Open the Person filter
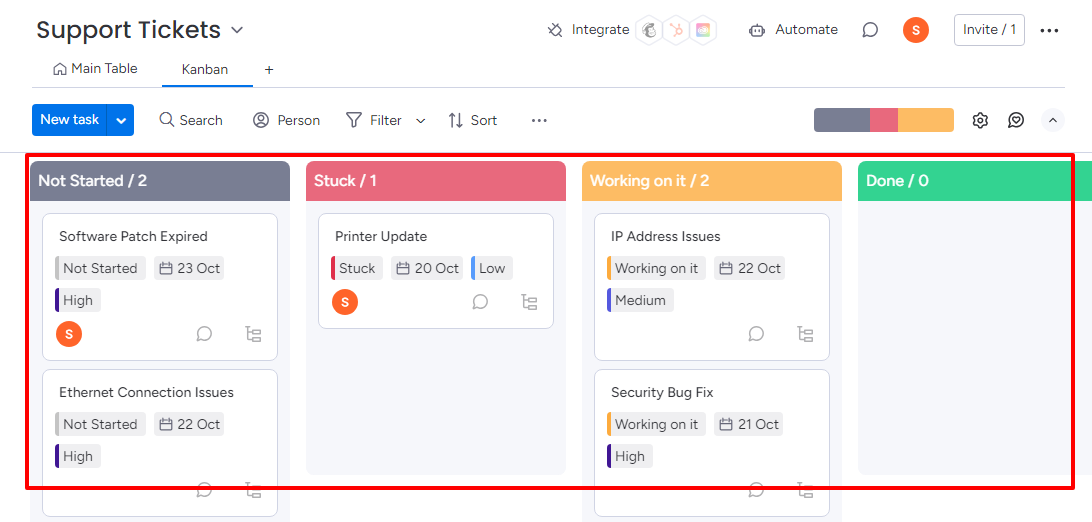 286,120
